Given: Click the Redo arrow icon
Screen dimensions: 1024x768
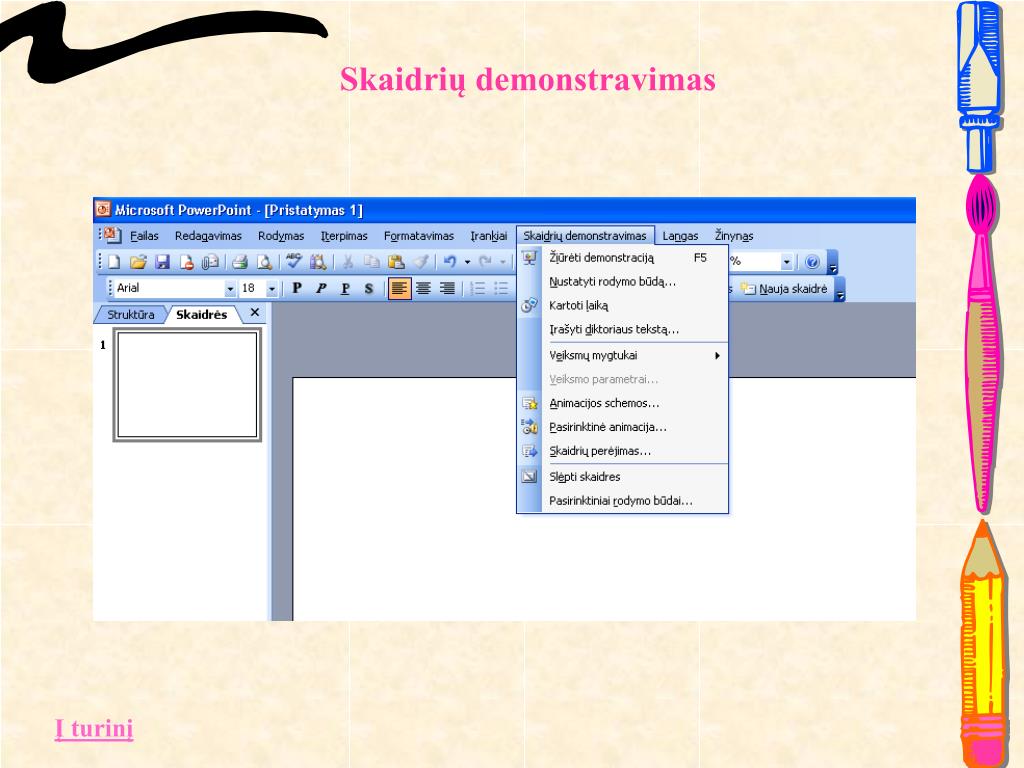Looking at the screenshot, I should [x=485, y=263].
